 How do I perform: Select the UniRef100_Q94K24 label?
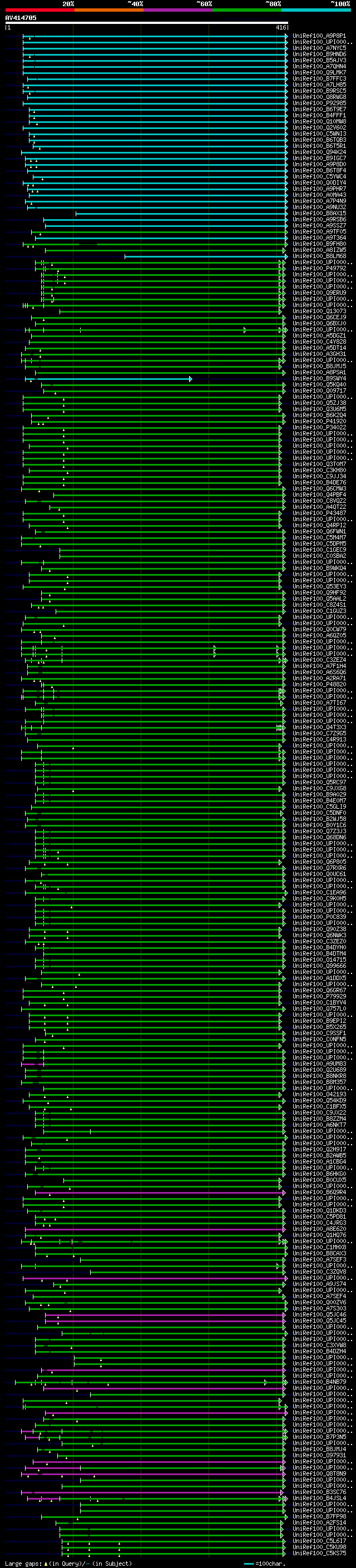[x=319, y=152]
